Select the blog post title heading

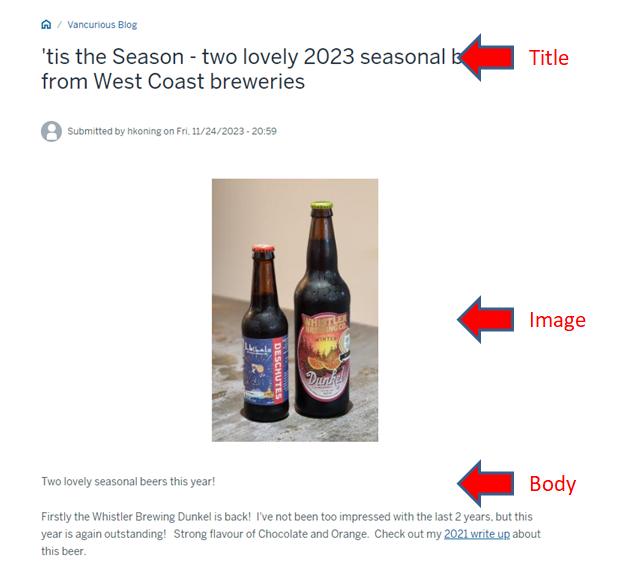pos(253,69)
